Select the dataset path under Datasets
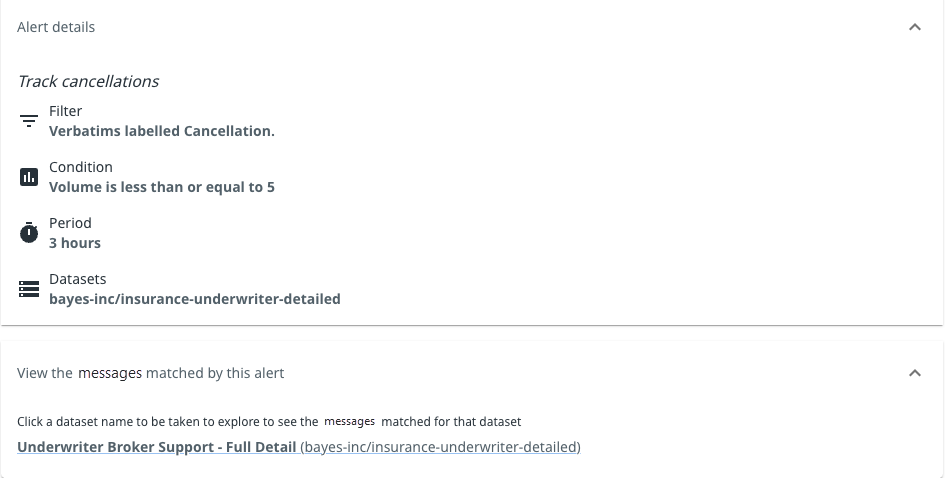Viewport: 945px width, 478px height. click(194, 299)
